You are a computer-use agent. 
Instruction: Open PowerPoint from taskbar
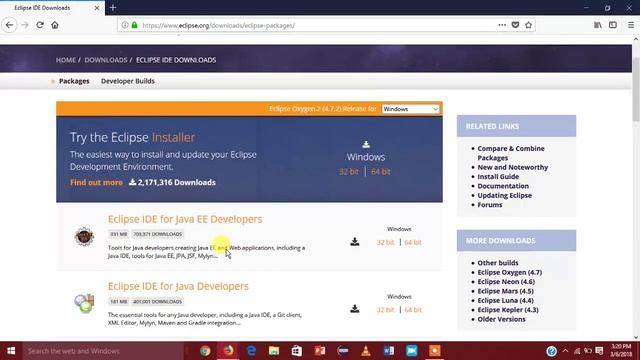coord(320,351)
